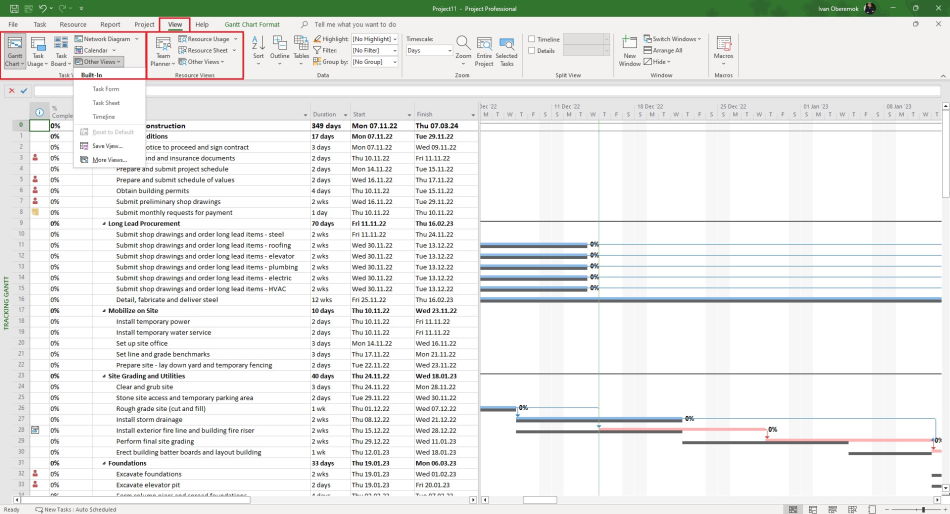This screenshot has width=950, height=514.
Task: Click the zoom out minus button in status bar
Action: click(x=886, y=510)
